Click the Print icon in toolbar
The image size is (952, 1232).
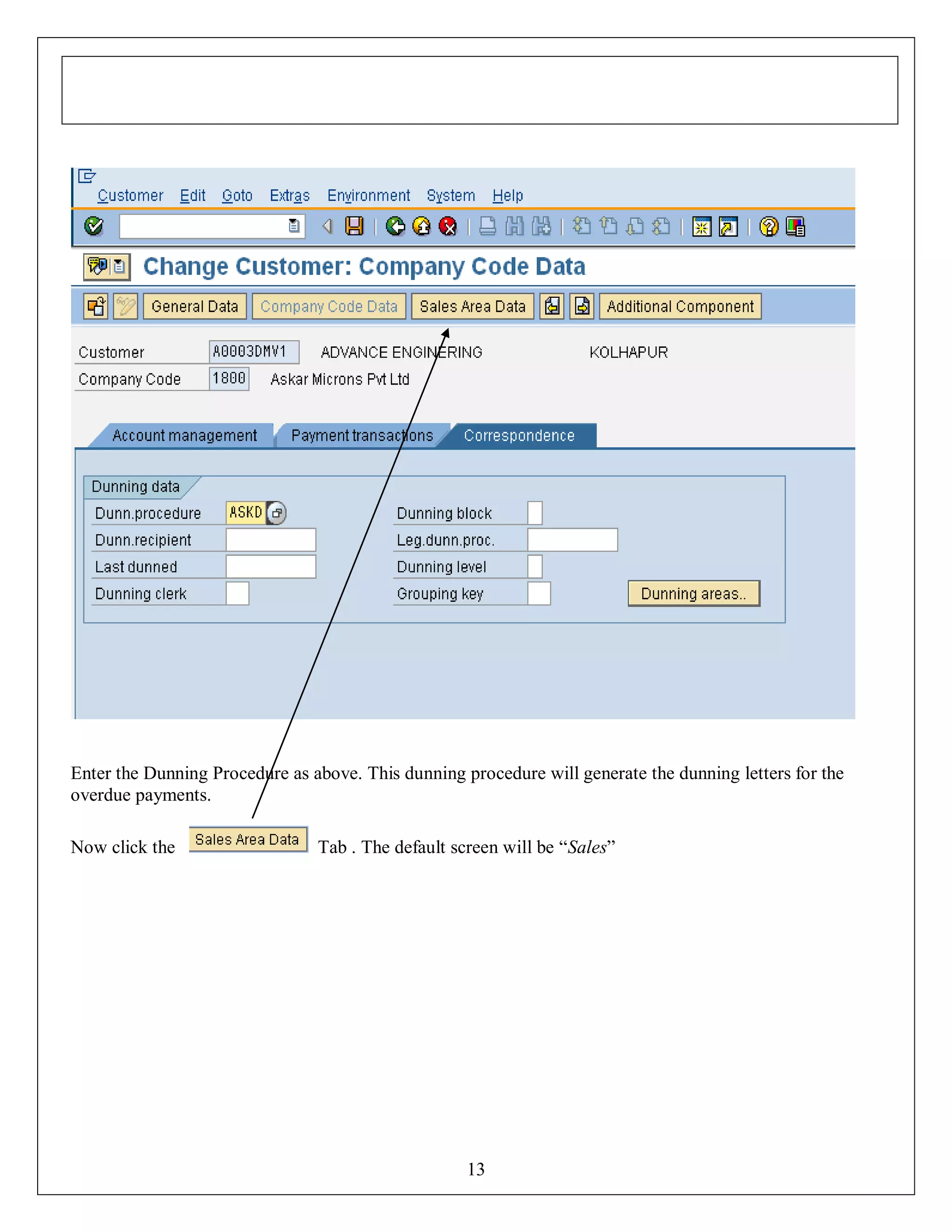pyautogui.click(x=487, y=226)
